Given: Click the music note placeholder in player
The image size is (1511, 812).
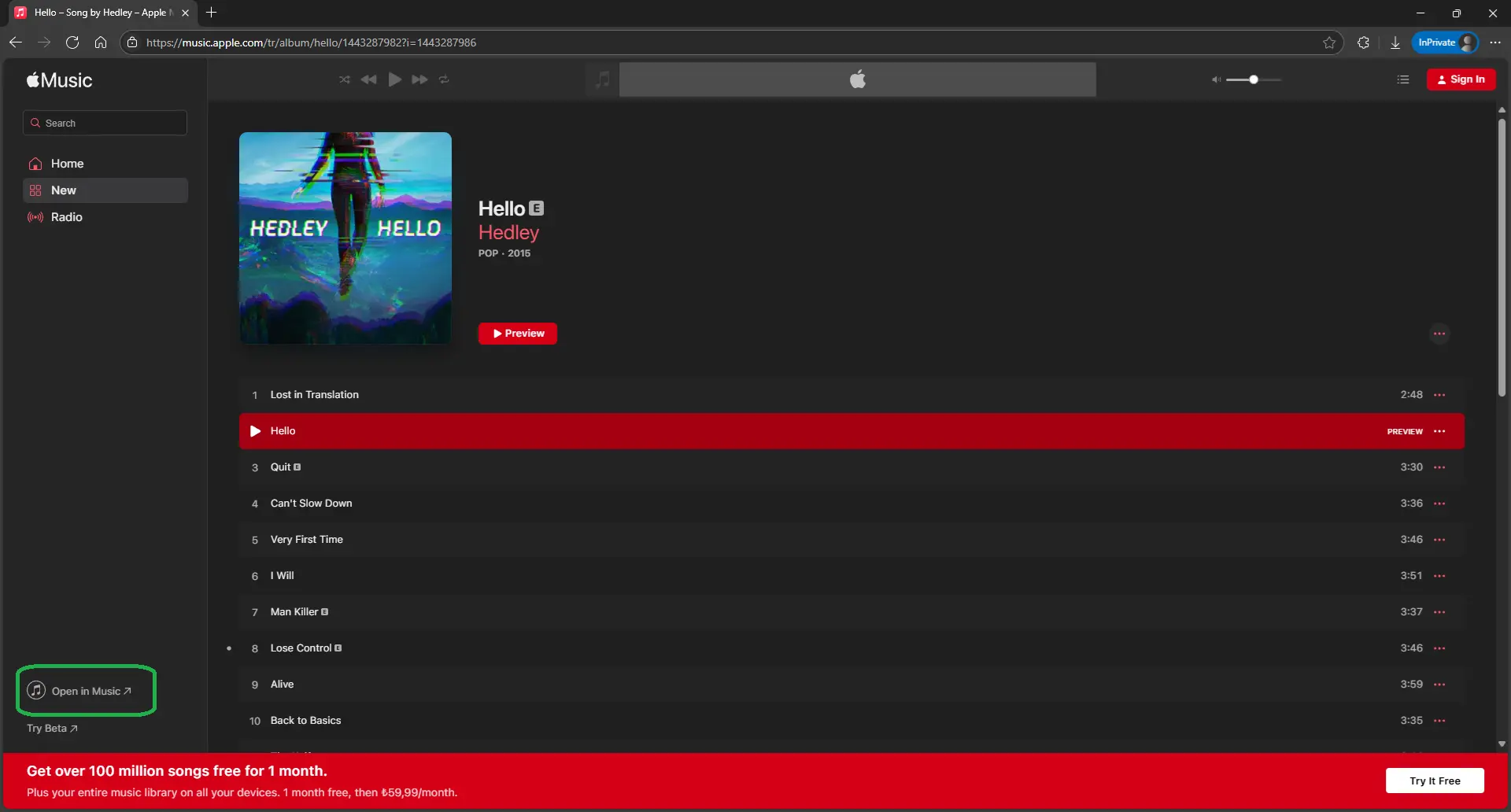Looking at the screenshot, I should click(602, 79).
